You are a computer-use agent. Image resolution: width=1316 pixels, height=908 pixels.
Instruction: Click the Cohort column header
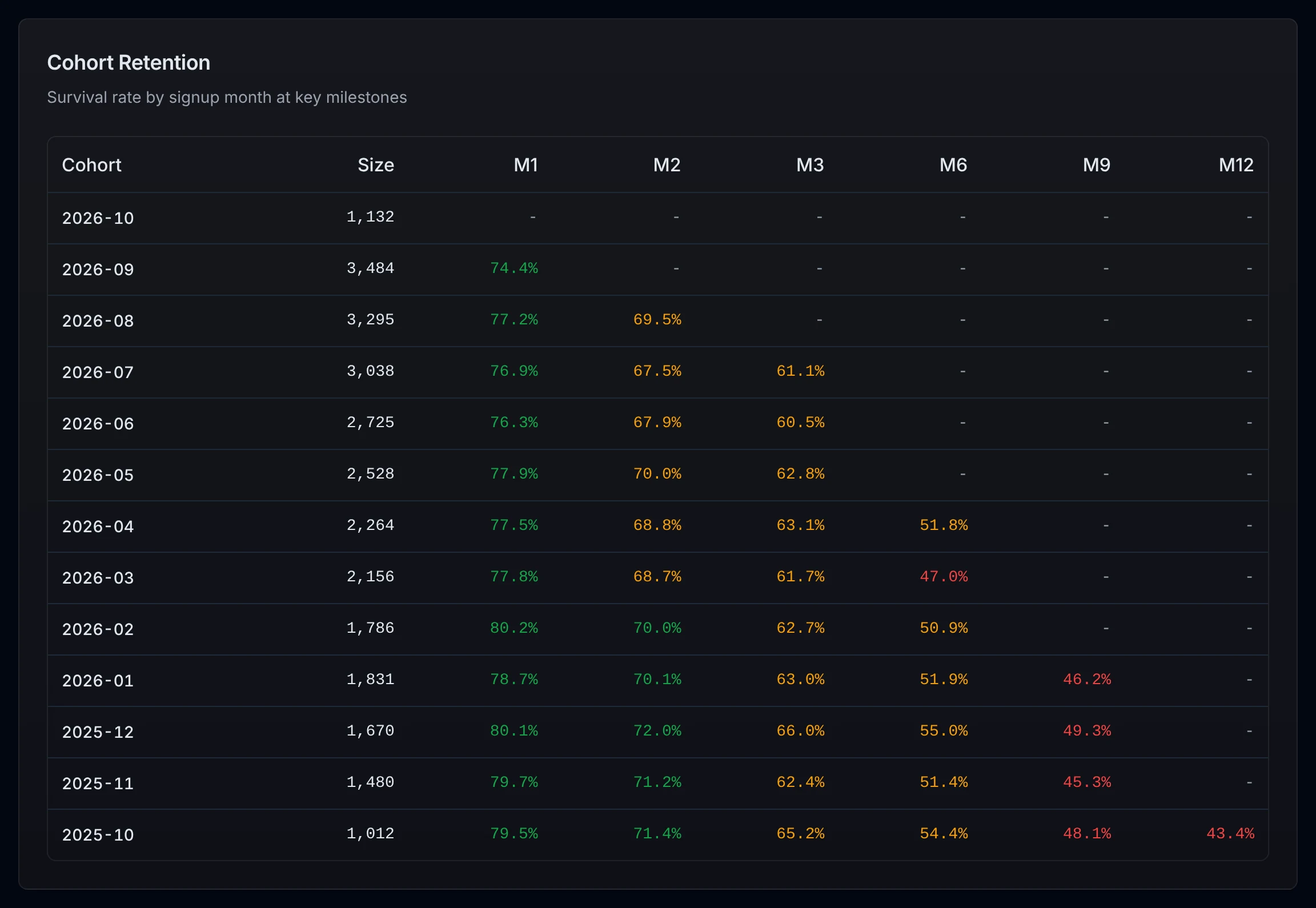91,165
